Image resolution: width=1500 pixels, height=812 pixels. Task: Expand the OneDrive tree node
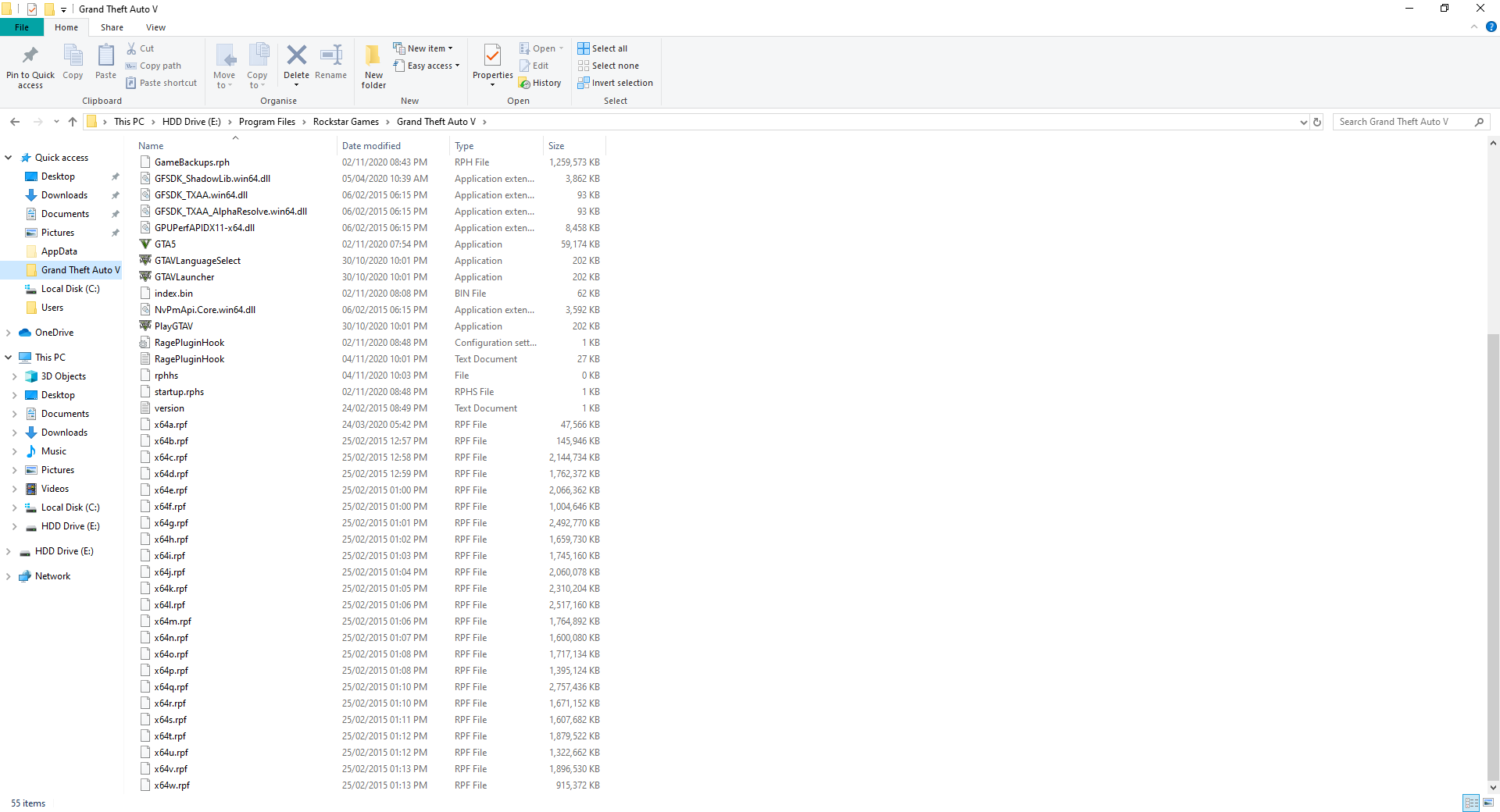tap(9, 333)
